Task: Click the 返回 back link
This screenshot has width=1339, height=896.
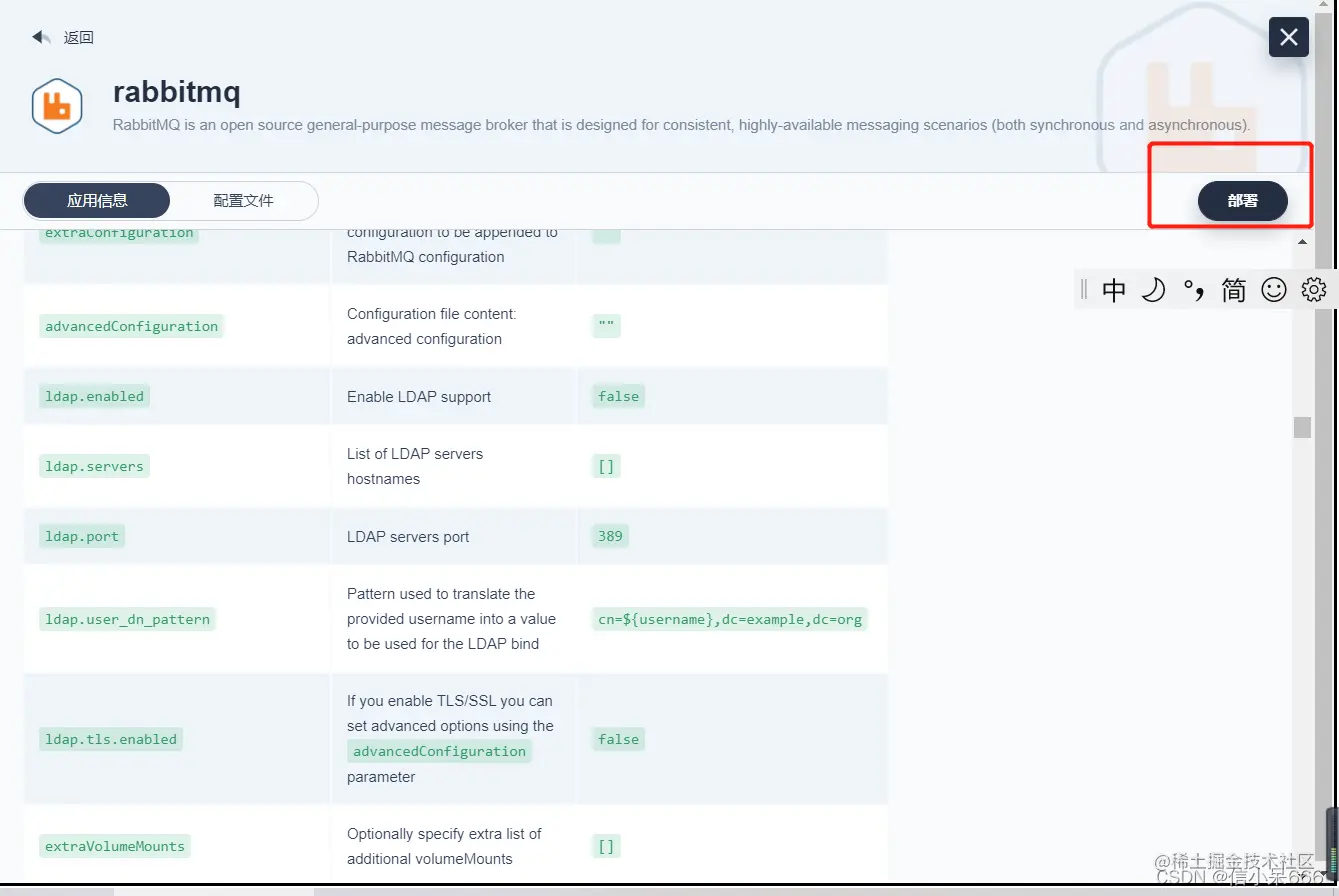Action: coord(79,38)
